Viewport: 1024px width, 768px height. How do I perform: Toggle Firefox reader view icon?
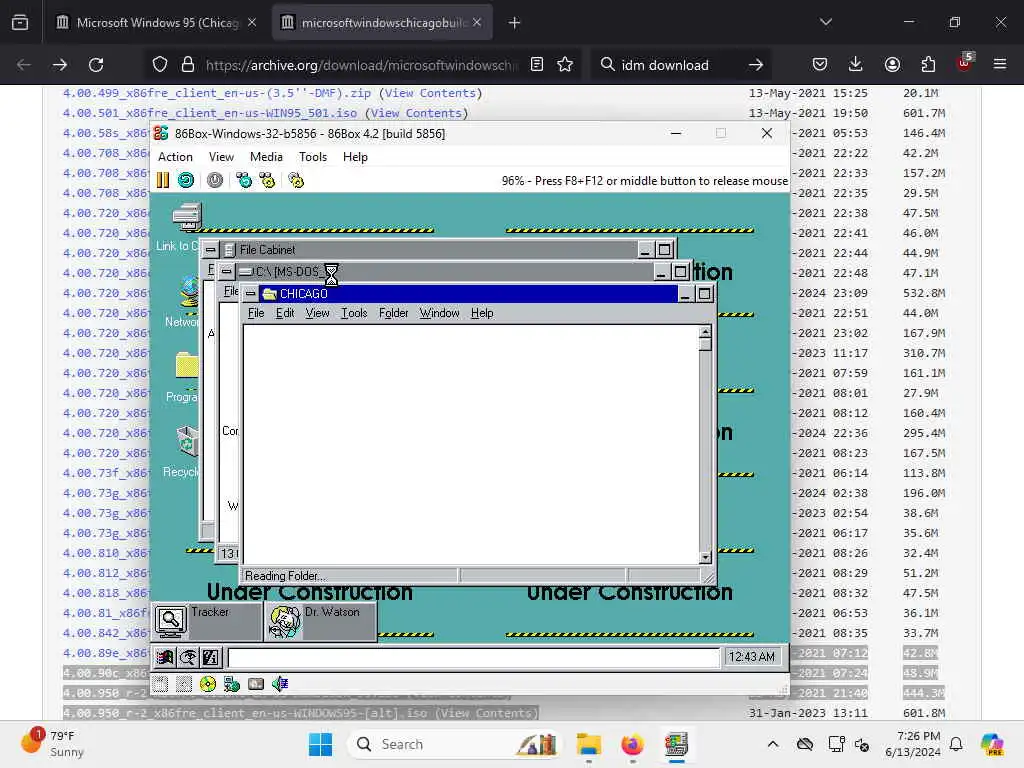point(537,65)
